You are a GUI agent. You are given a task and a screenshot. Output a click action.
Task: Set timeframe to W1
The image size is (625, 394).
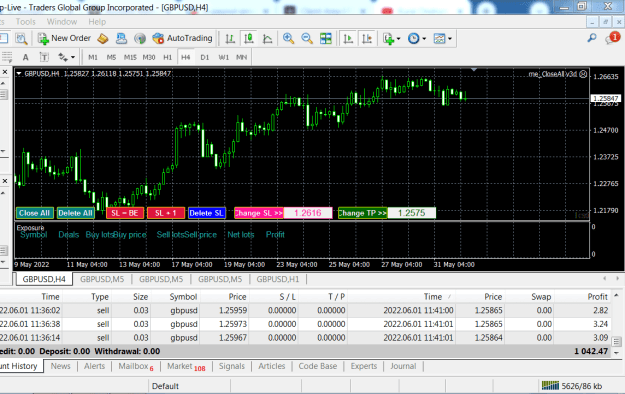223,57
